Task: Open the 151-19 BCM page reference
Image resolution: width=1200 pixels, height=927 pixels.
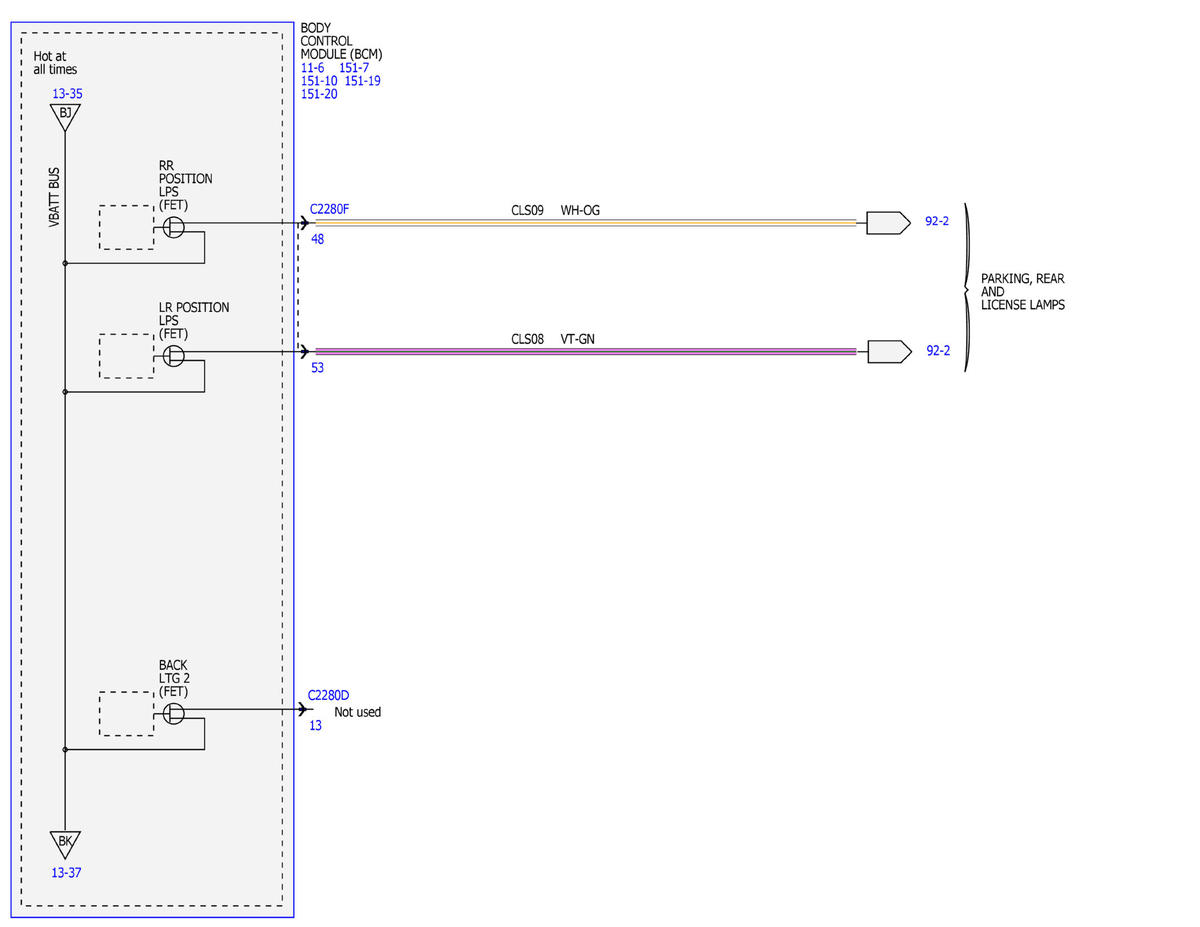Action: pos(362,81)
